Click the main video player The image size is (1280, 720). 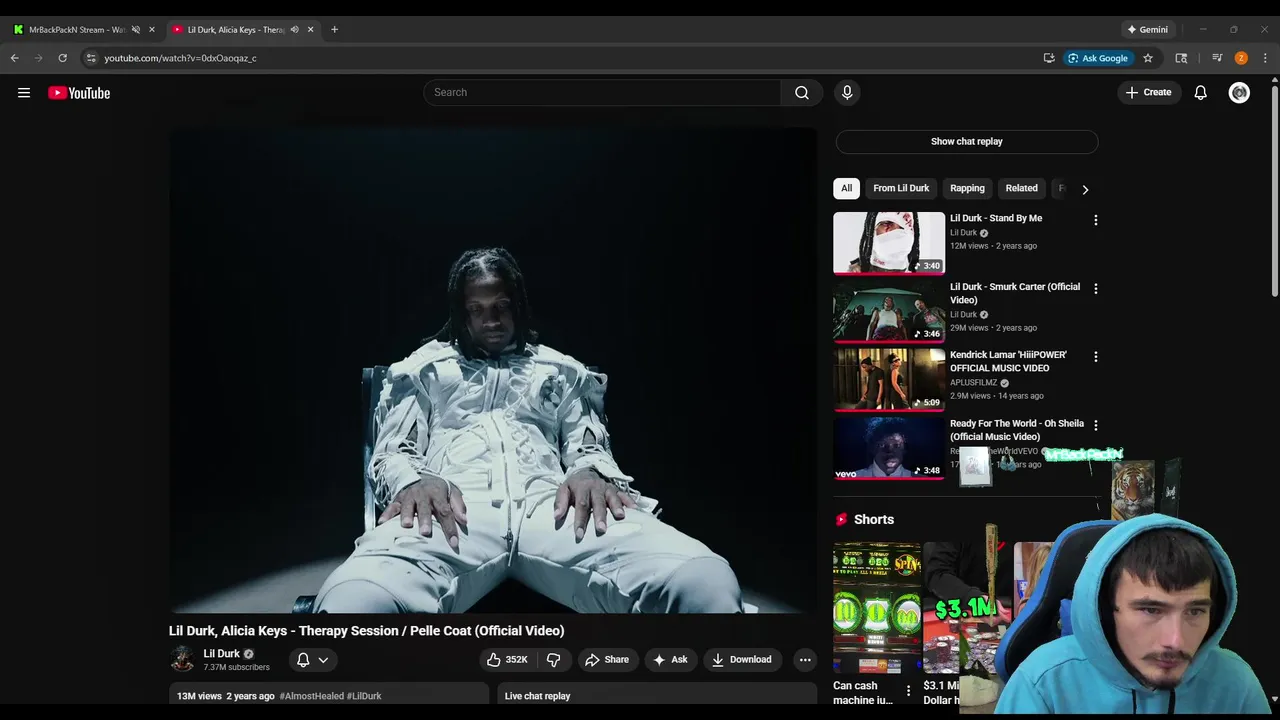[x=493, y=370]
